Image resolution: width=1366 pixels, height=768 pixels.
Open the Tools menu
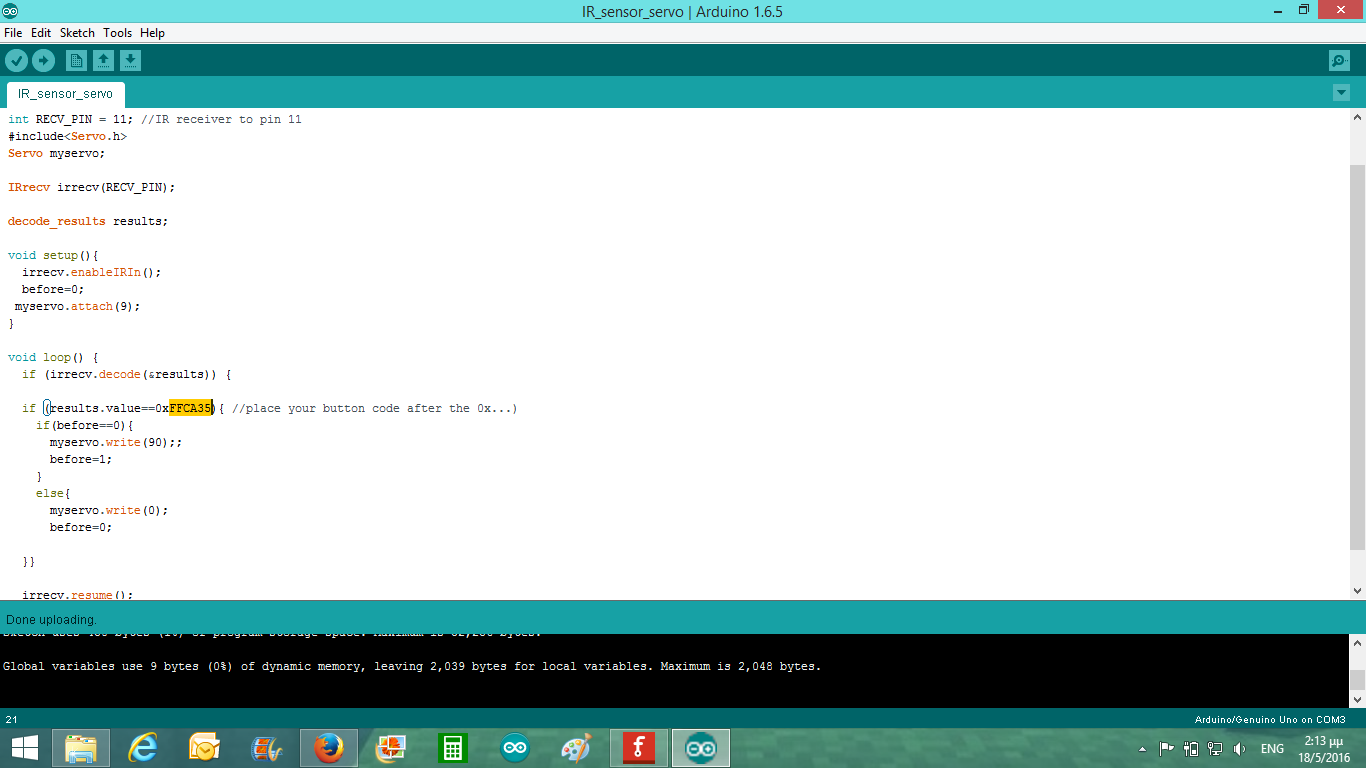117,33
